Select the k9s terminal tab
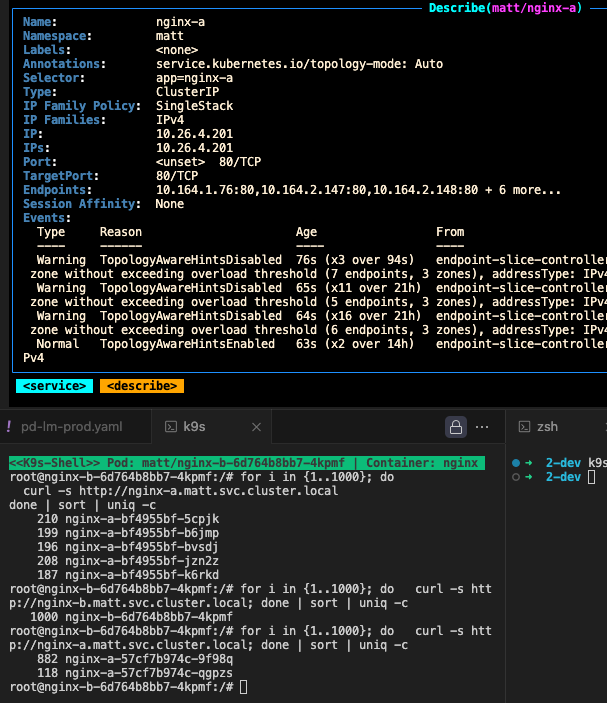 pos(194,427)
